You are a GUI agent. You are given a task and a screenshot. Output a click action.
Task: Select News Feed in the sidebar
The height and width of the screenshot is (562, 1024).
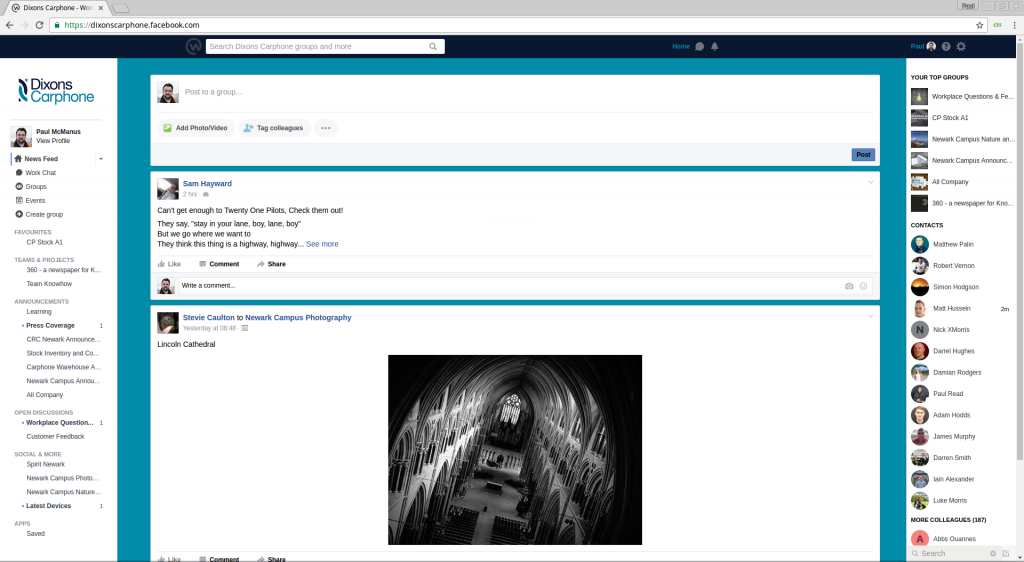click(x=41, y=159)
